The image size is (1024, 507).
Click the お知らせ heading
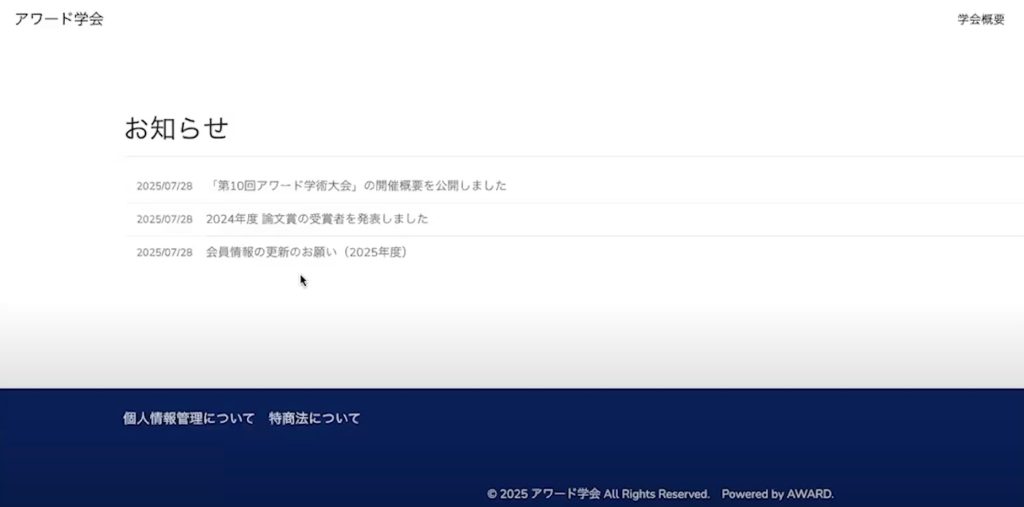(176, 128)
